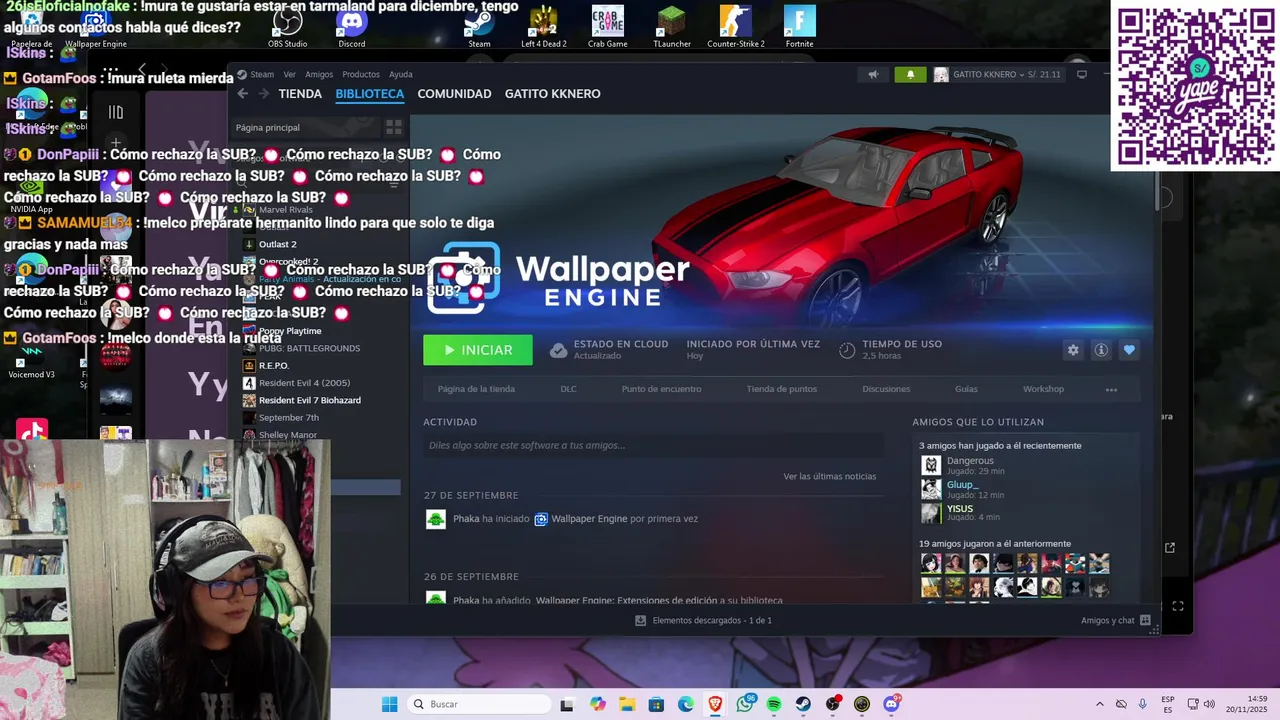Viewport: 1280px width, 720px height.
Task: Click the Windows Start button
Action: tap(389, 704)
